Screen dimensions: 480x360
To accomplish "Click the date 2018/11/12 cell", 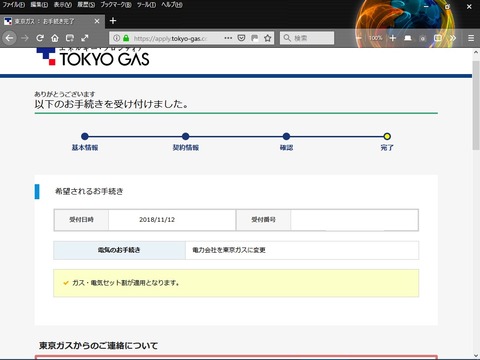I will tap(172, 220).
